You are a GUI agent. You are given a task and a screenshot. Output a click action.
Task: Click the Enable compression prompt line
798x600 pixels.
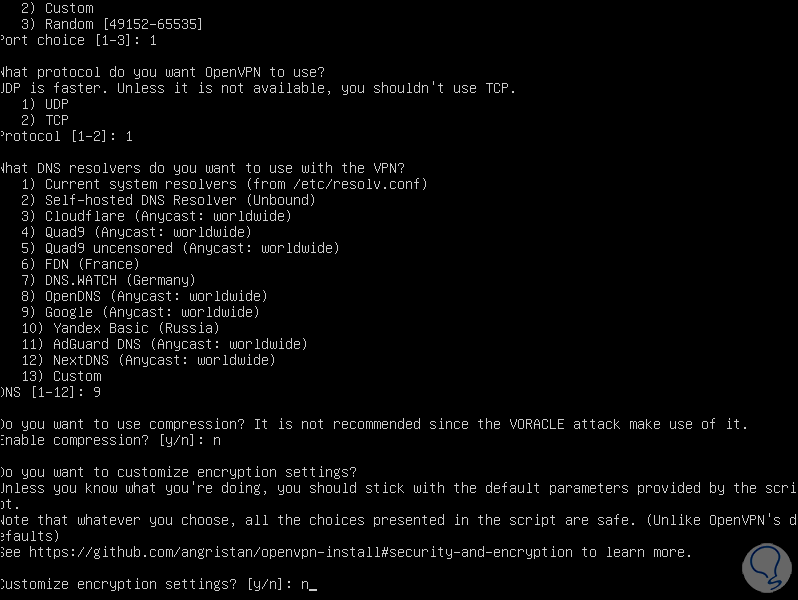[x=110, y=440]
